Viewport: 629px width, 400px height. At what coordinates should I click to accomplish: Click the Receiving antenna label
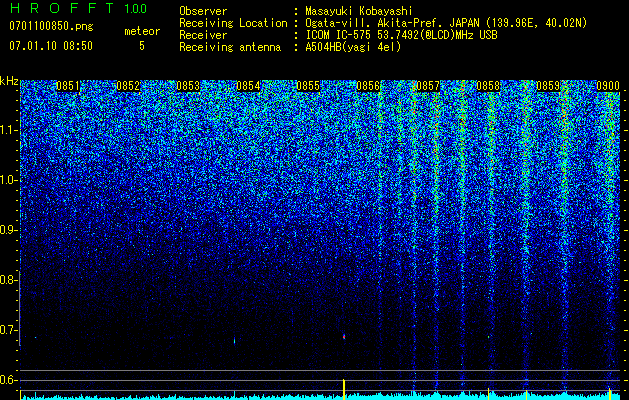[230, 47]
